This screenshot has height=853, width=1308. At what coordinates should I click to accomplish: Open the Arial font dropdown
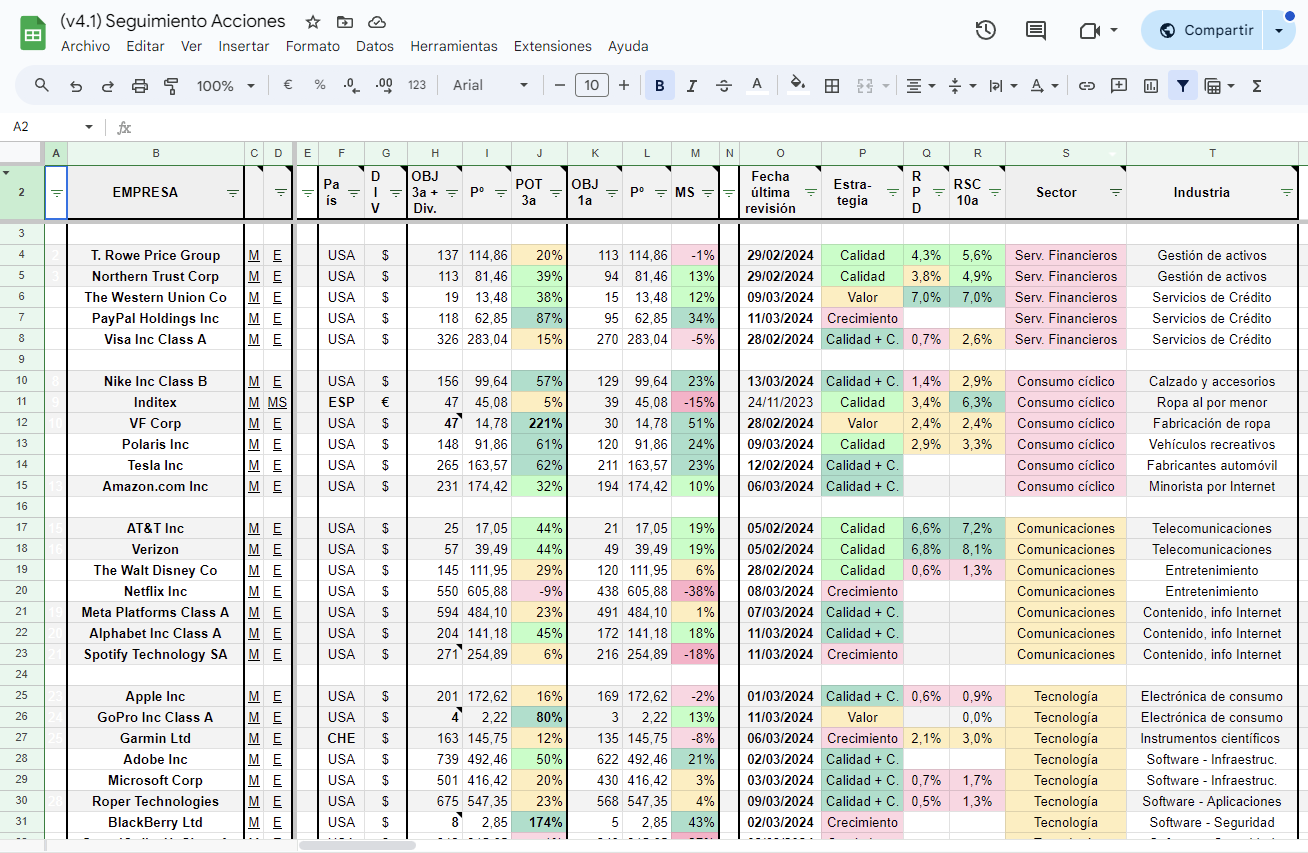(x=490, y=86)
